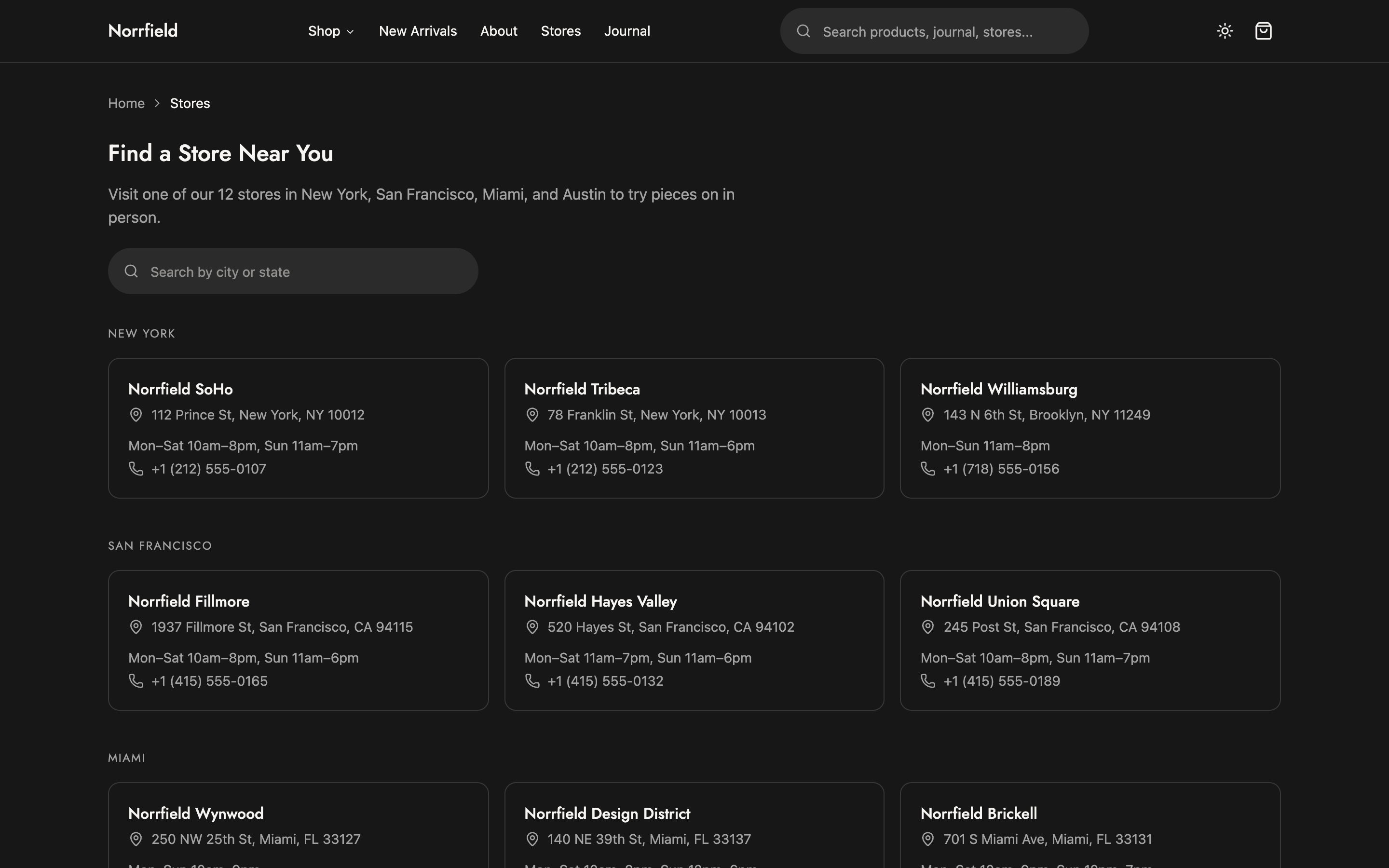Select the Norrfield Hayes Valley store title

point(600,602)
